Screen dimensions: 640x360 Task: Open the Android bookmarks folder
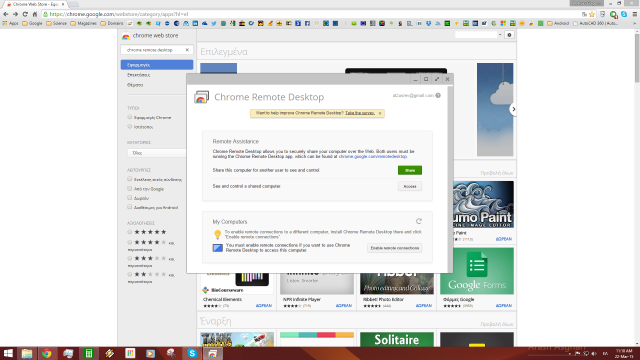(558, 23)
